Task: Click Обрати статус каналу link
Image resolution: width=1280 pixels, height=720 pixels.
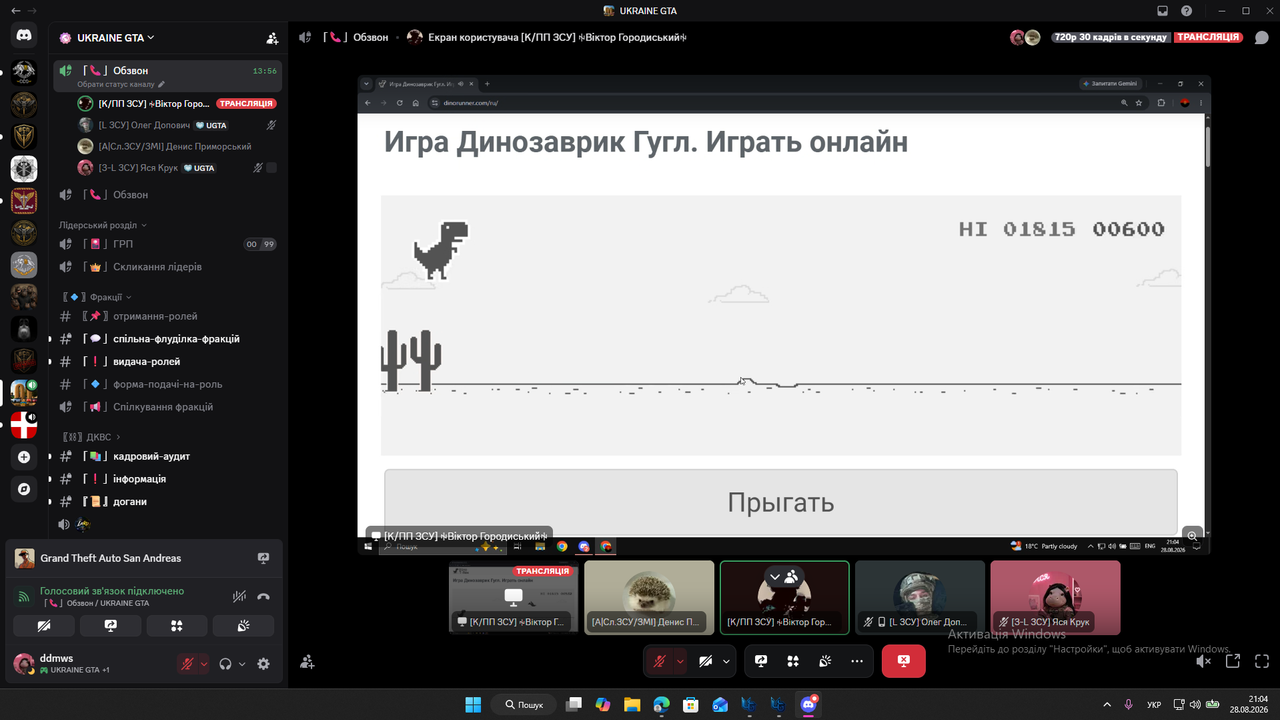Action: [116, 85]
